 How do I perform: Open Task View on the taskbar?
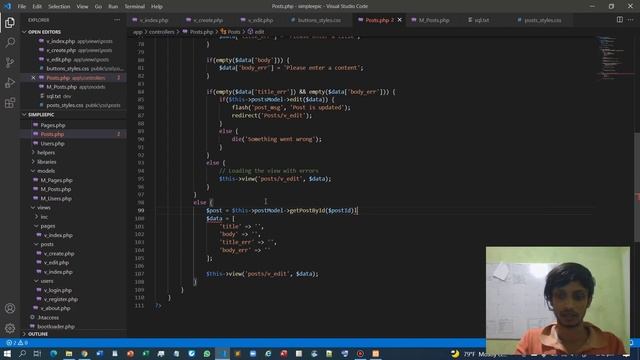point(37,353)
